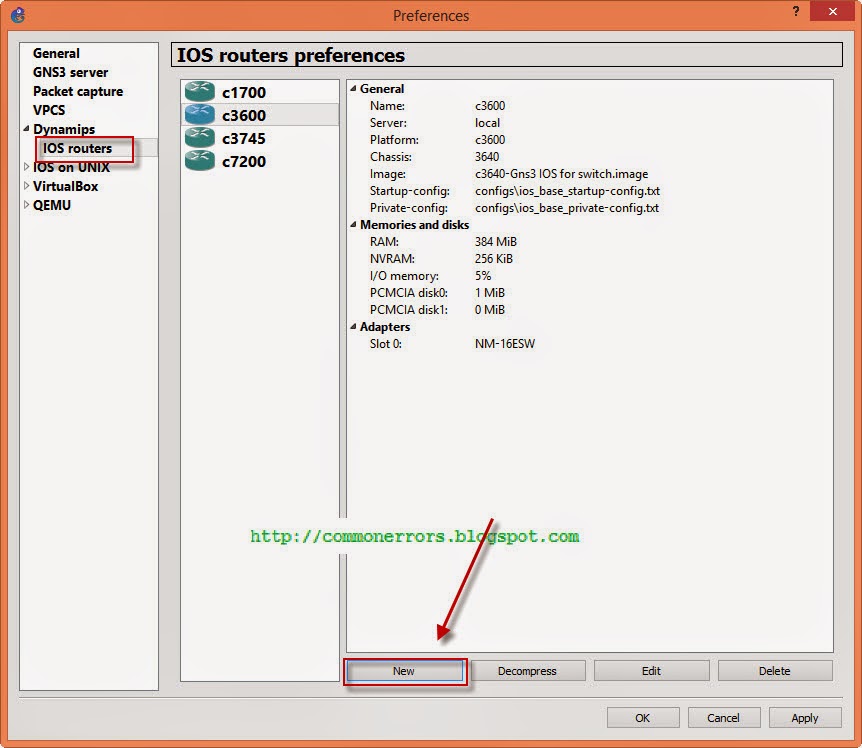The height and width of the screenshot is (748, 862).
Task: Click the Apply button
Action: (x=805, y=718)
